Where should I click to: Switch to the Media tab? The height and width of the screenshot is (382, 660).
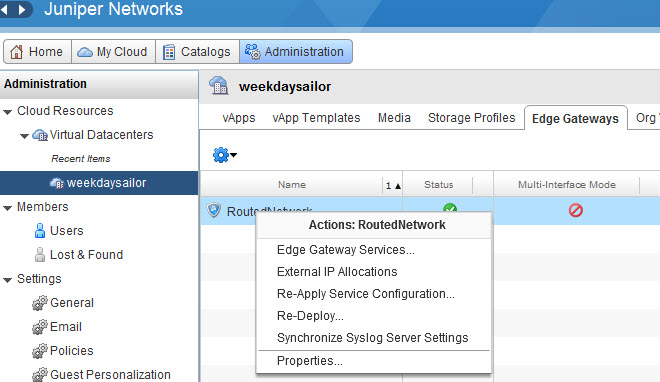coord(394,118)
